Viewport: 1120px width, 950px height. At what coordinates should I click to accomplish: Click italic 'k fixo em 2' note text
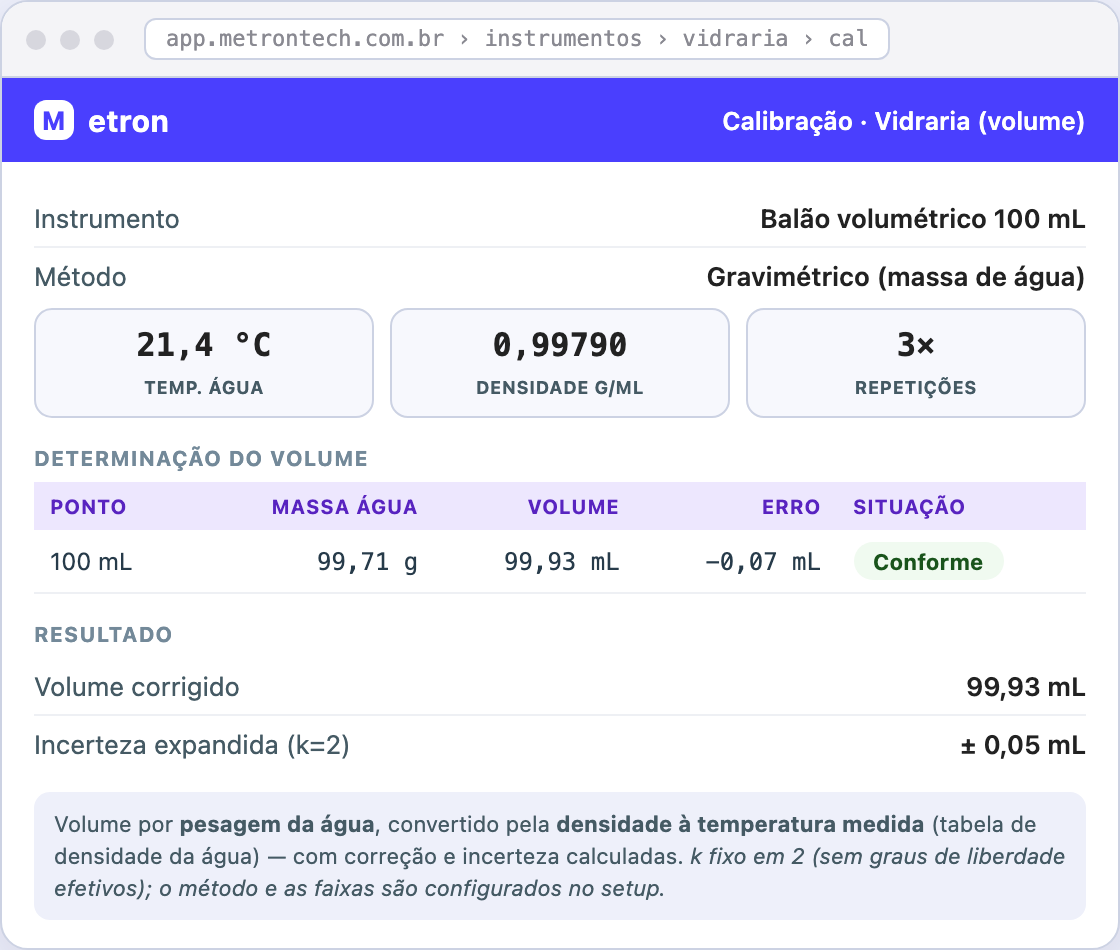[x=747, y=856]
